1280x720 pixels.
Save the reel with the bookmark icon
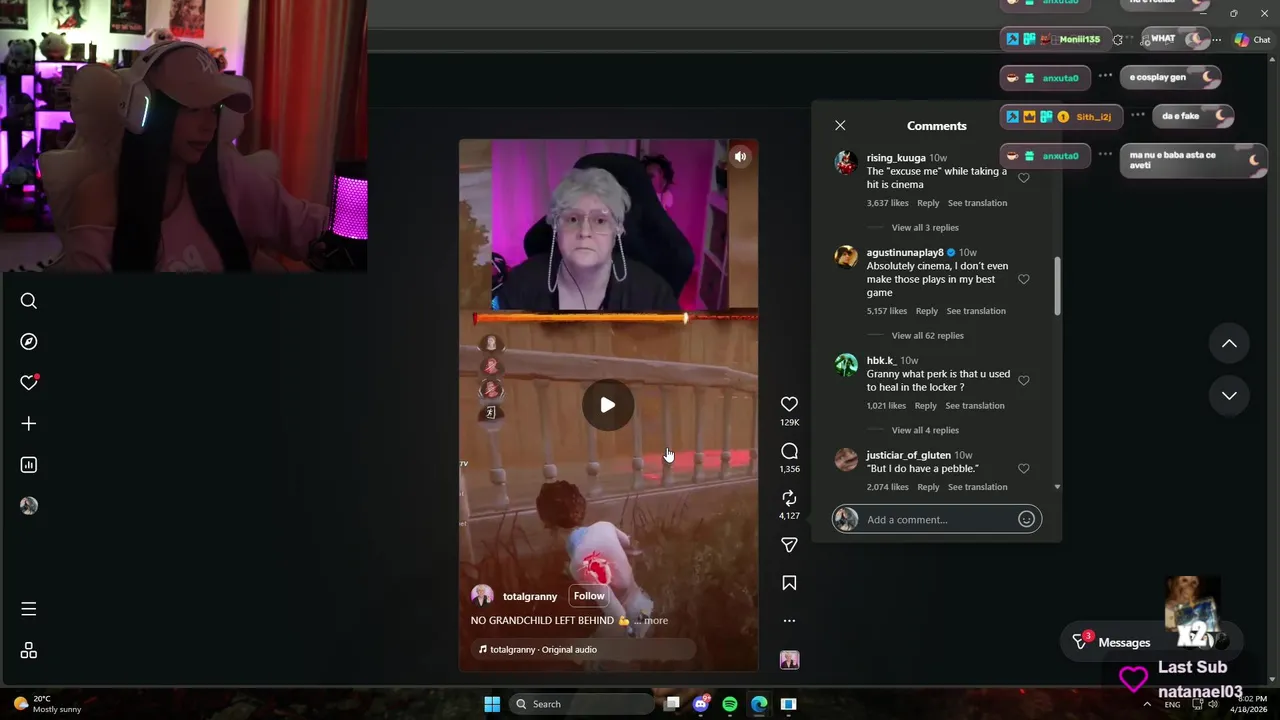click(x=789, y=583)
